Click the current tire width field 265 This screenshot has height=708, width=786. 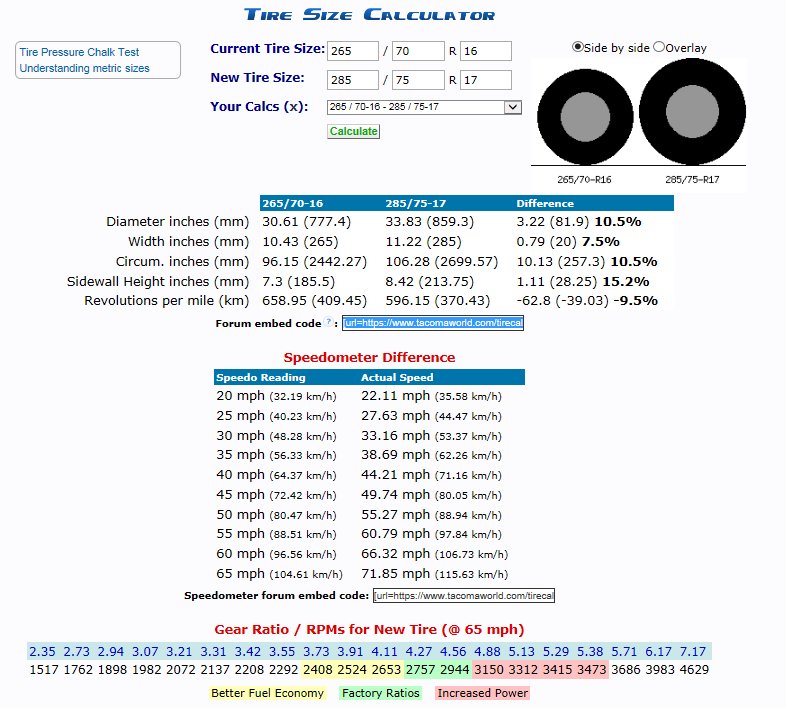(x=353, y=51)
